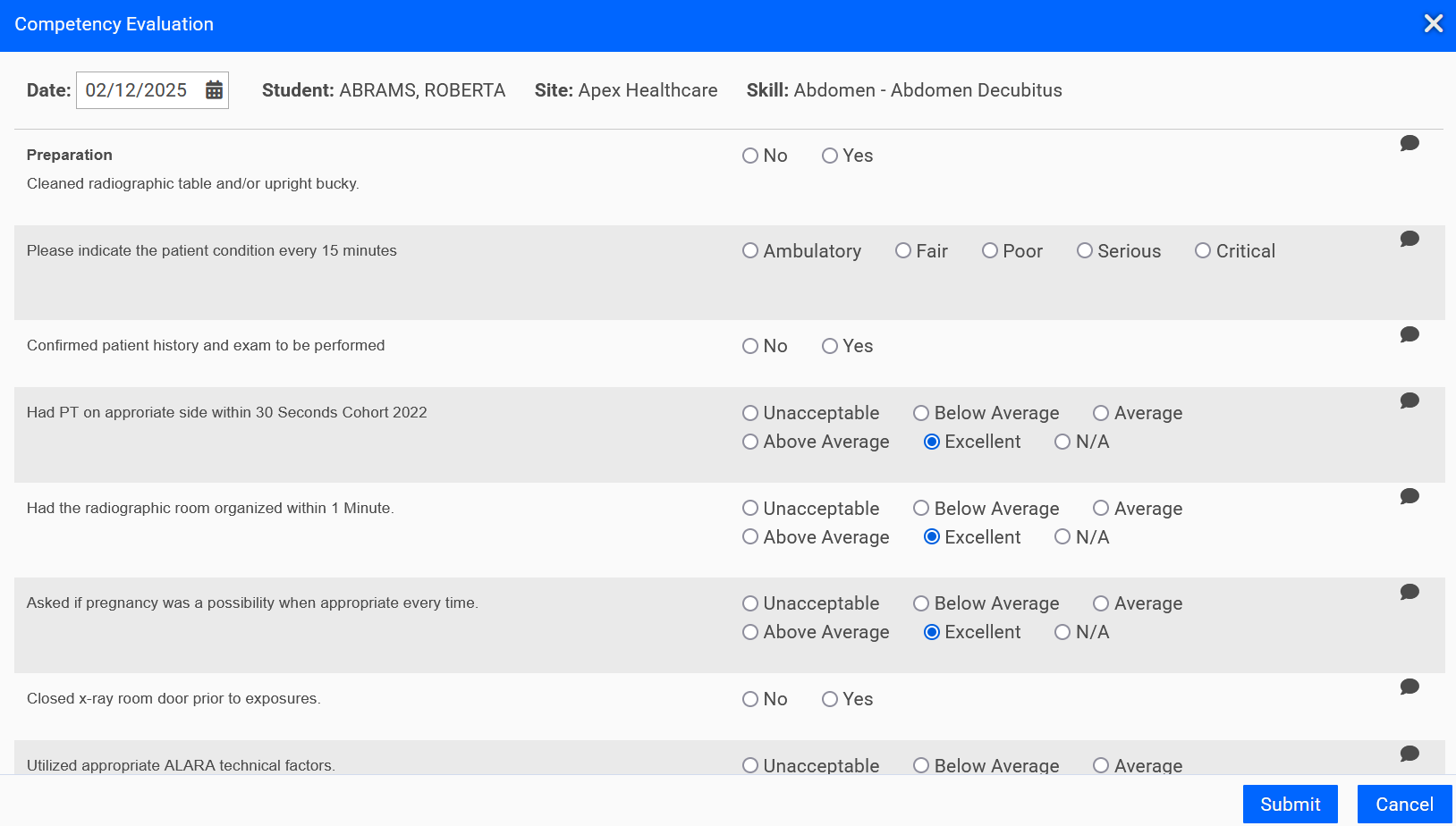Select Serious patient condition
Viewport: 1456px width, 826px height.
coord(1085,251)
